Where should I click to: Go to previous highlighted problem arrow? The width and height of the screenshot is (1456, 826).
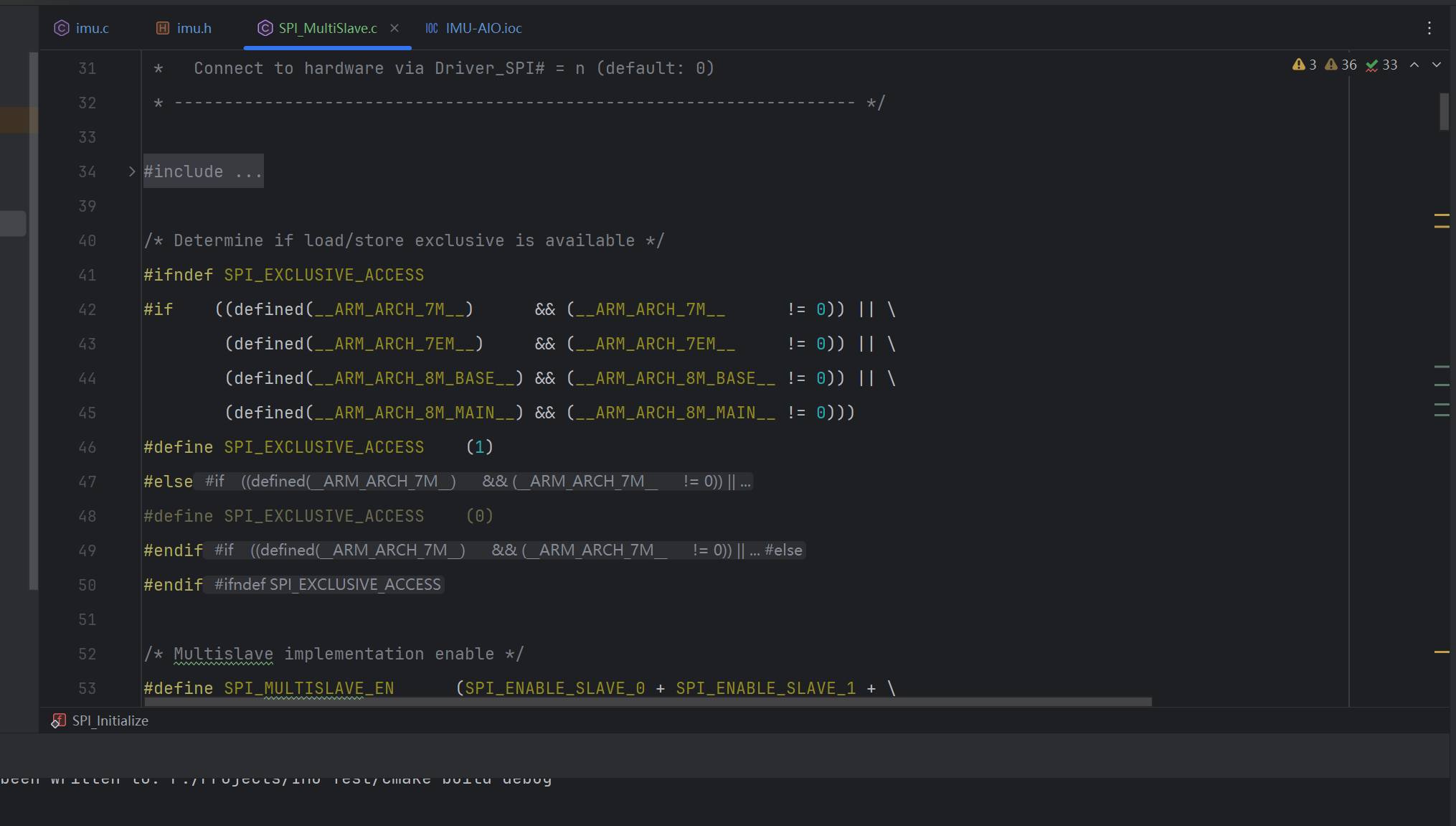click(1414, 65)
